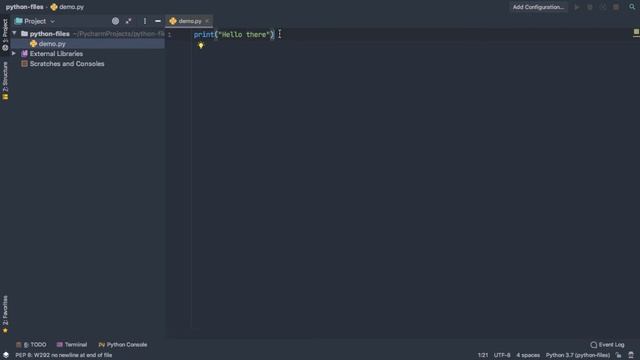The width and height of the screenshot is (640, 360).
Task: Open the Event Log
Action: tap(607, 345)
